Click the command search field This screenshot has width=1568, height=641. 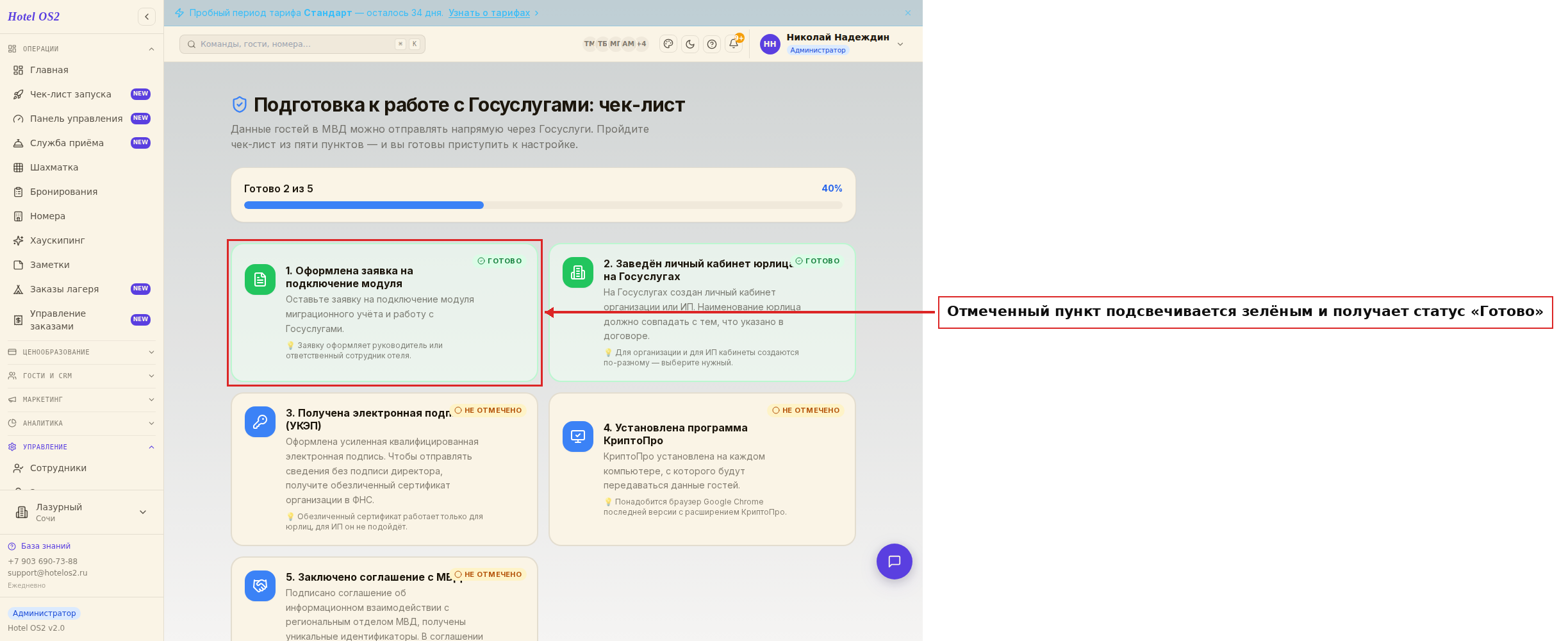302,44
